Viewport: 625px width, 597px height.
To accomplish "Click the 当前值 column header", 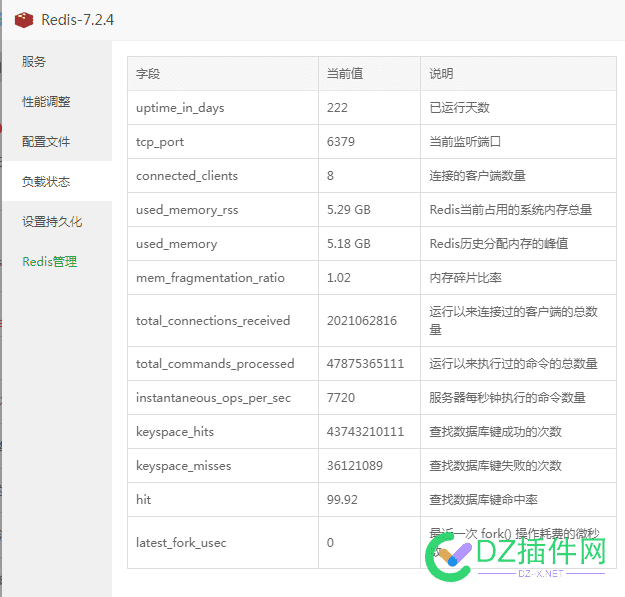I will 369,74.
